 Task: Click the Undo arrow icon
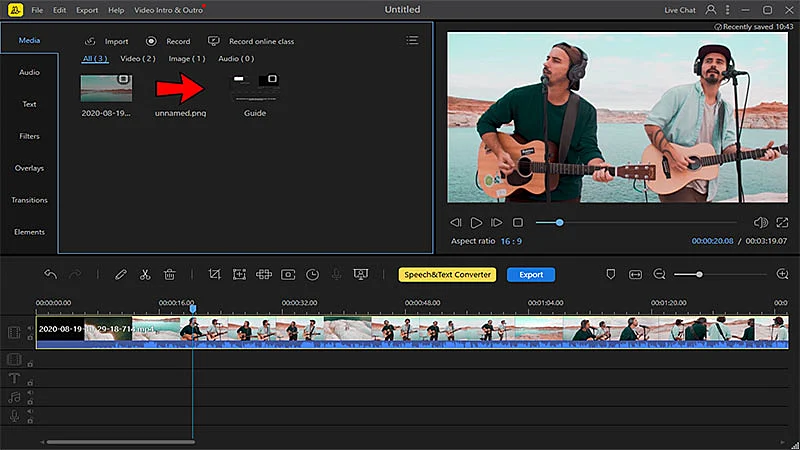point(50,274)
